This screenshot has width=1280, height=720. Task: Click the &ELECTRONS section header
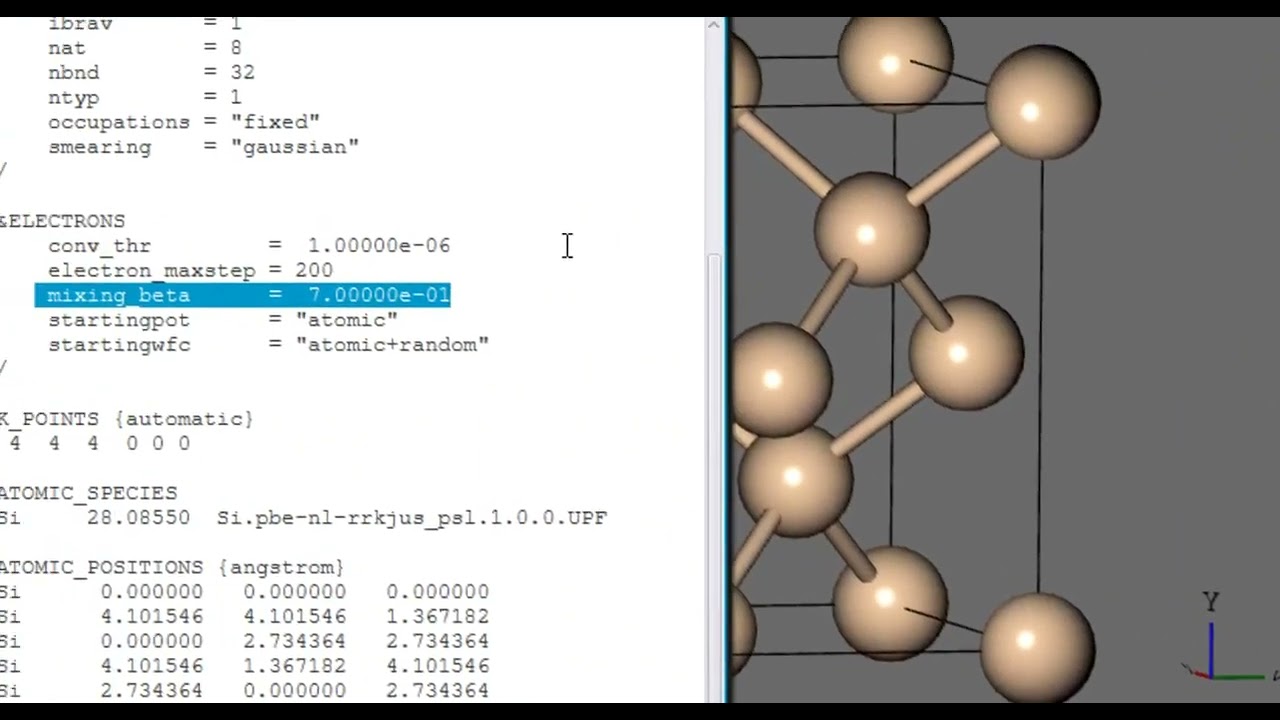(x=62, y=221)
